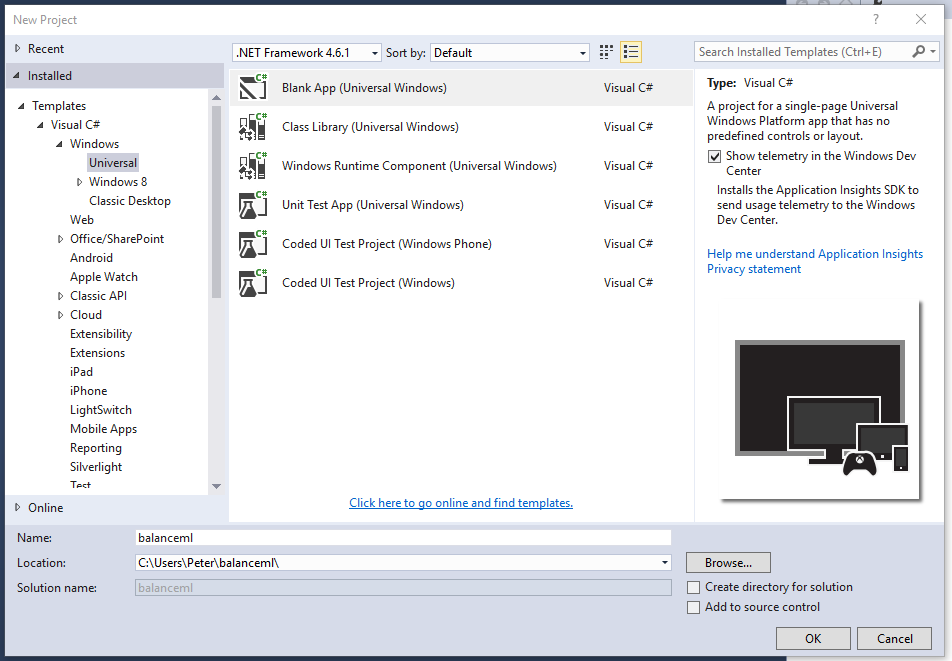Collapse the Templates tree node

(21, 106)
